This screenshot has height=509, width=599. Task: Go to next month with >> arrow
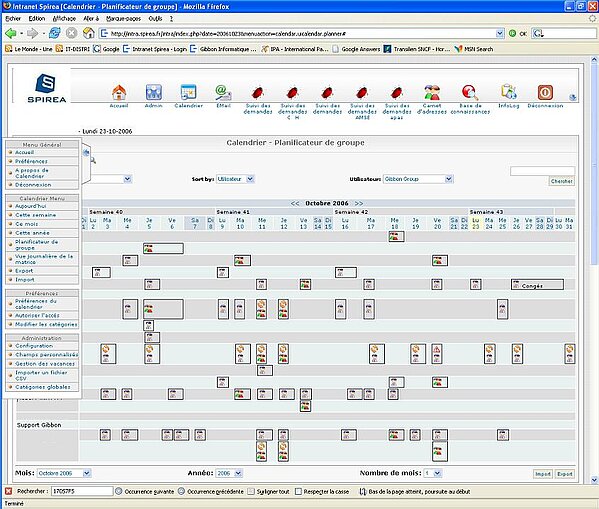359,203
